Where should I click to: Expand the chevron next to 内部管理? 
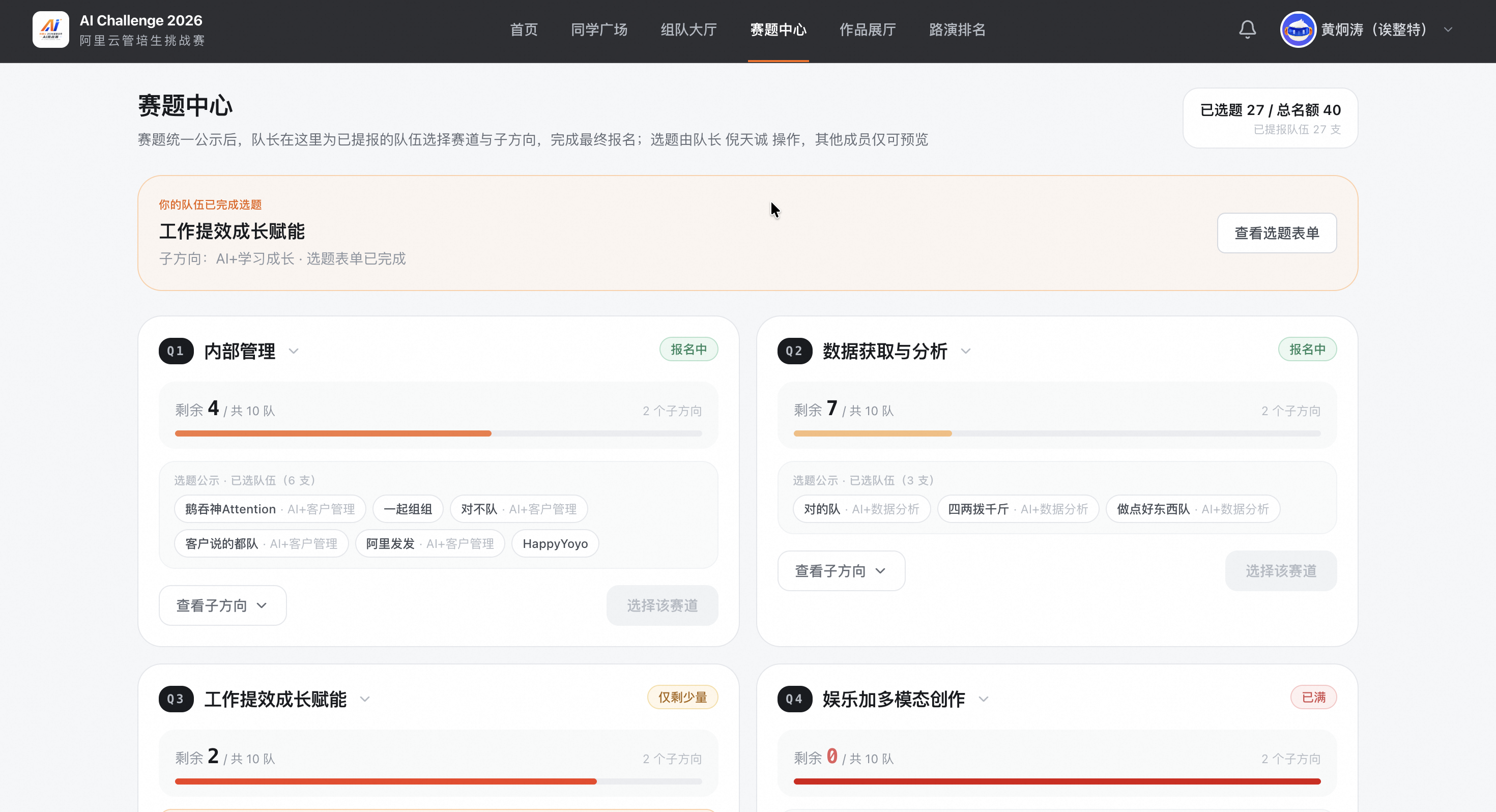(x=293, y=352)
